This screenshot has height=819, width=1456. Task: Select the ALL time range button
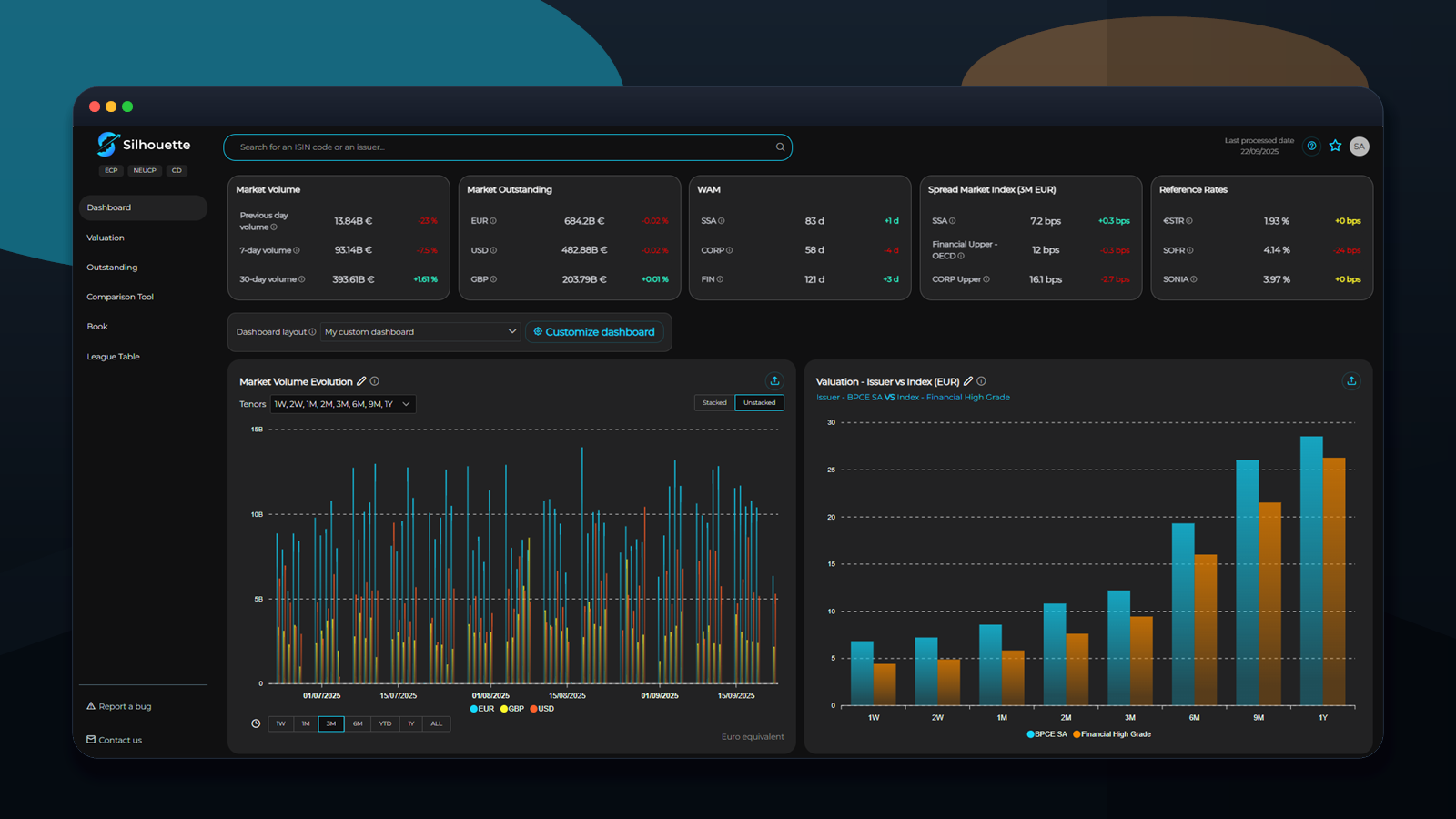pyautogui.click(x=437, y=723)
